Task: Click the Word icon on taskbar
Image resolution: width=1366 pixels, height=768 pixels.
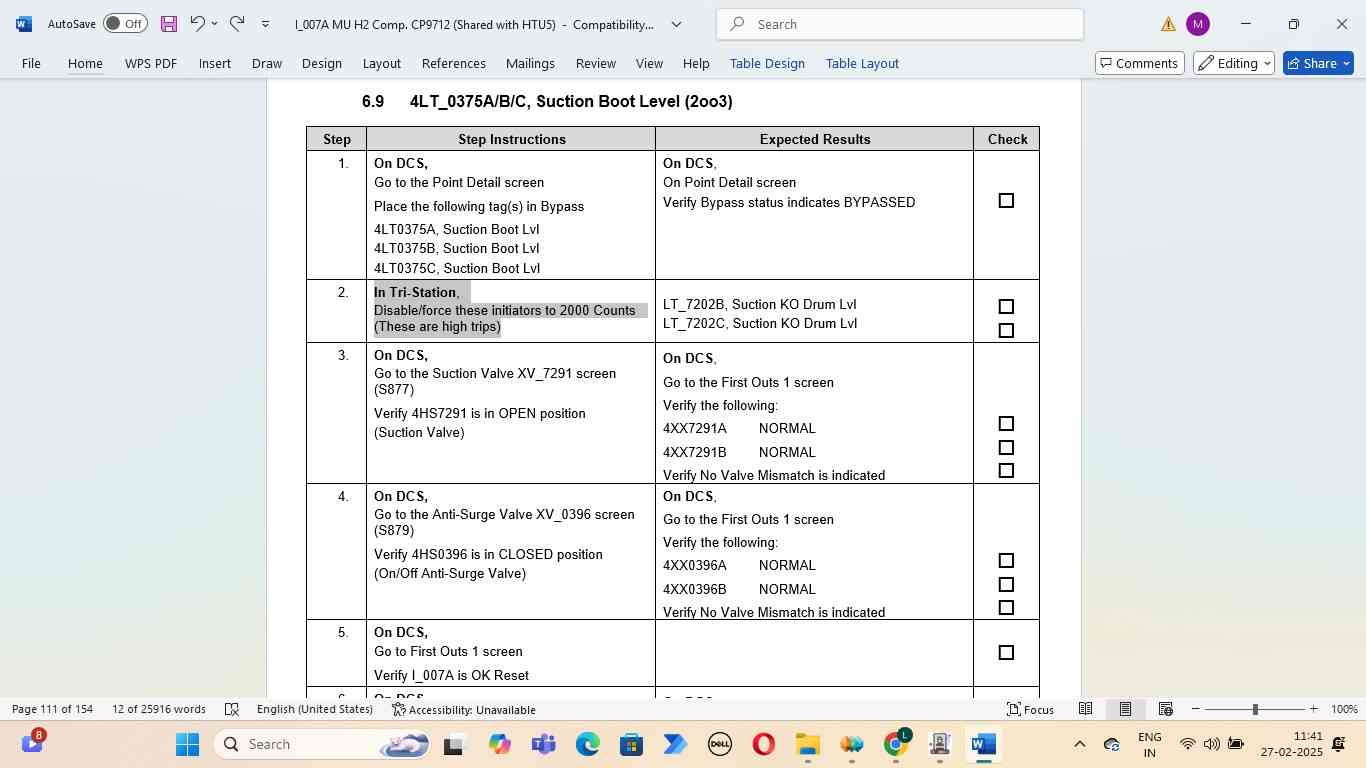Action: click(x=983, y=744)
